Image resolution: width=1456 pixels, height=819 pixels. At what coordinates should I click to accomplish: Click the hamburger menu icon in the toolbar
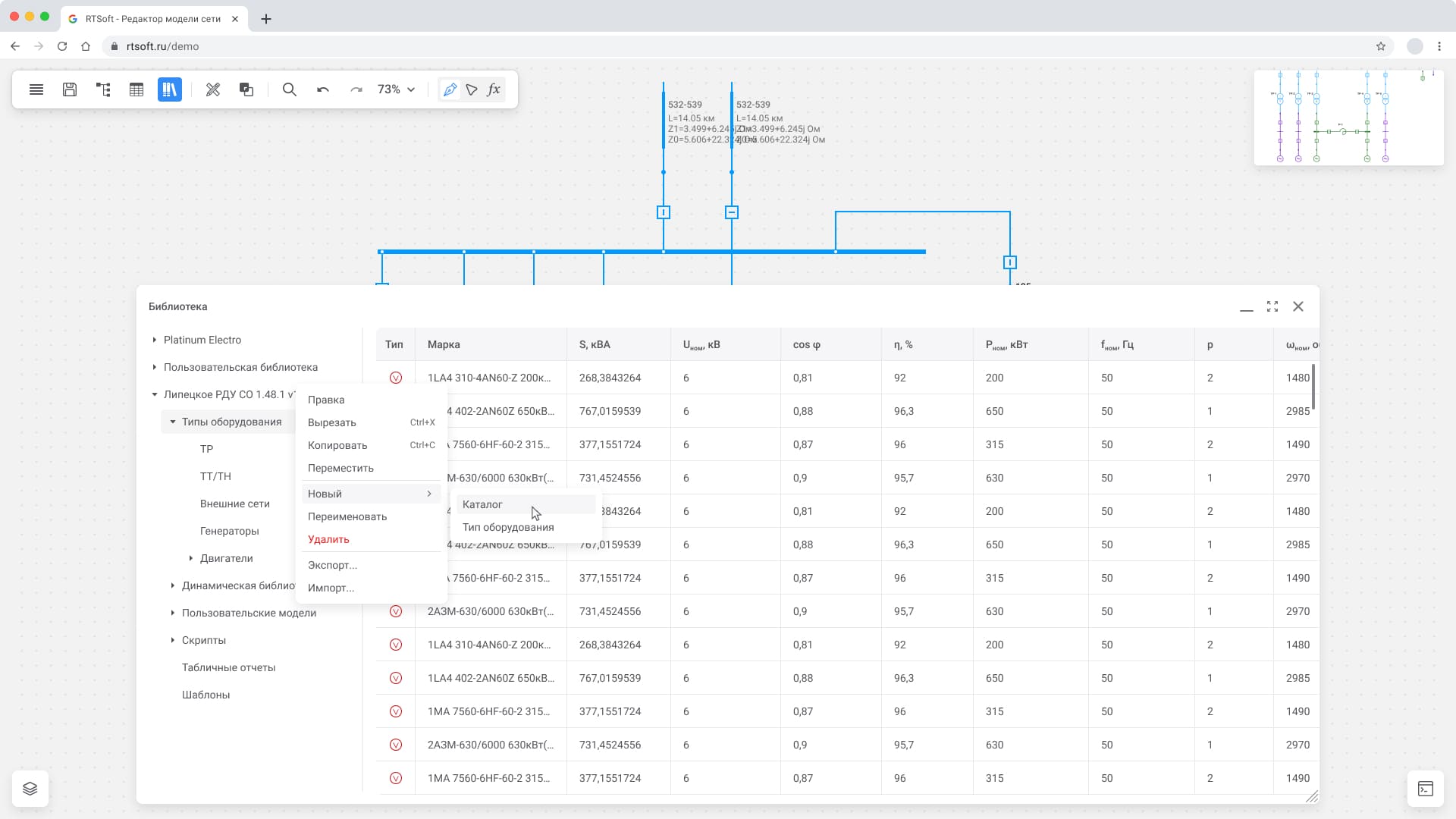click(36, 89)
